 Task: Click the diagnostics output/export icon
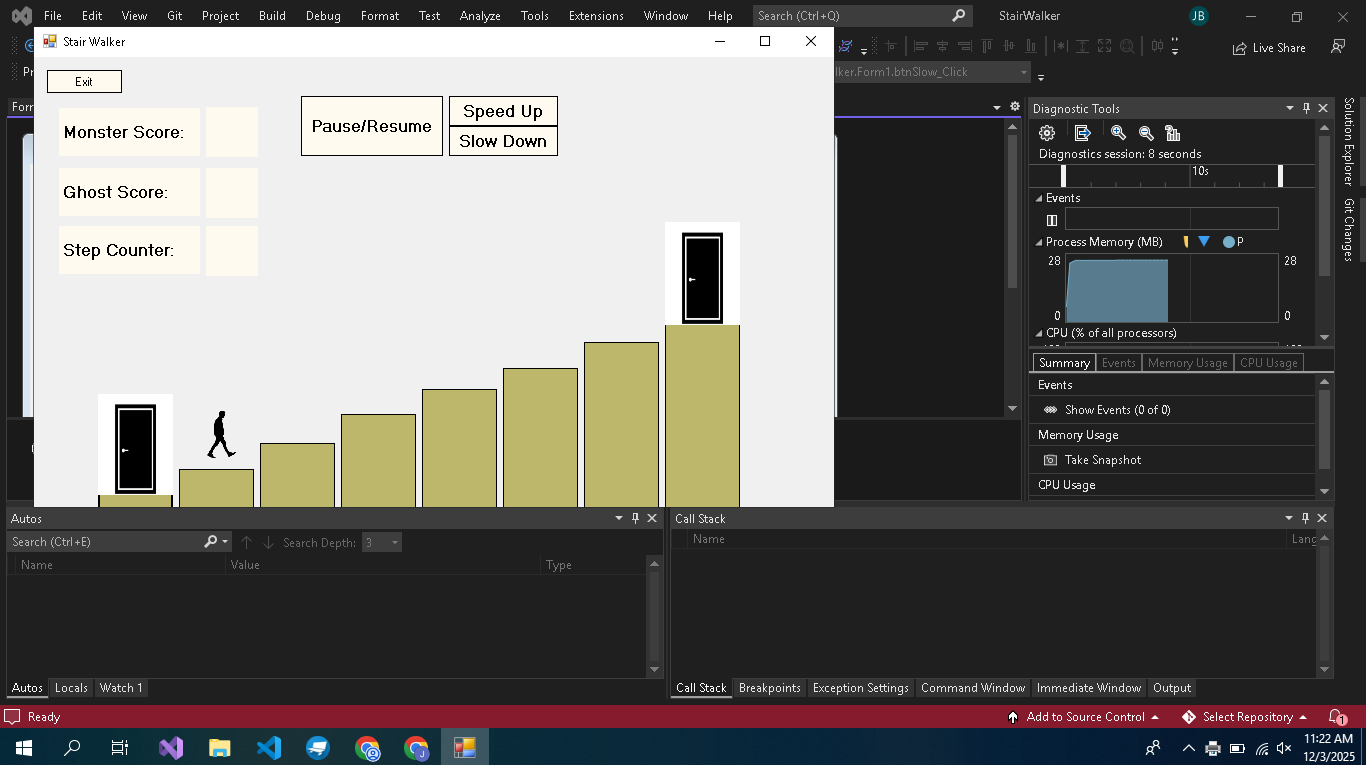[1082, 133]
